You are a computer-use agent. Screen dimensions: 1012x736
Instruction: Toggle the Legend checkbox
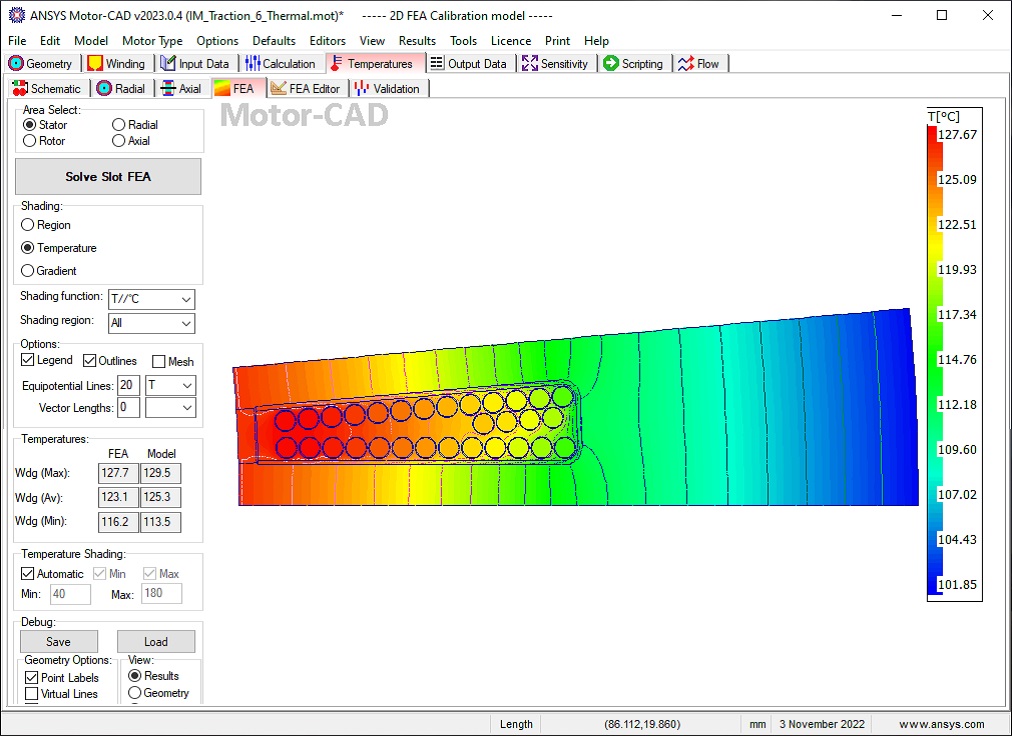[x=27, y=360]
